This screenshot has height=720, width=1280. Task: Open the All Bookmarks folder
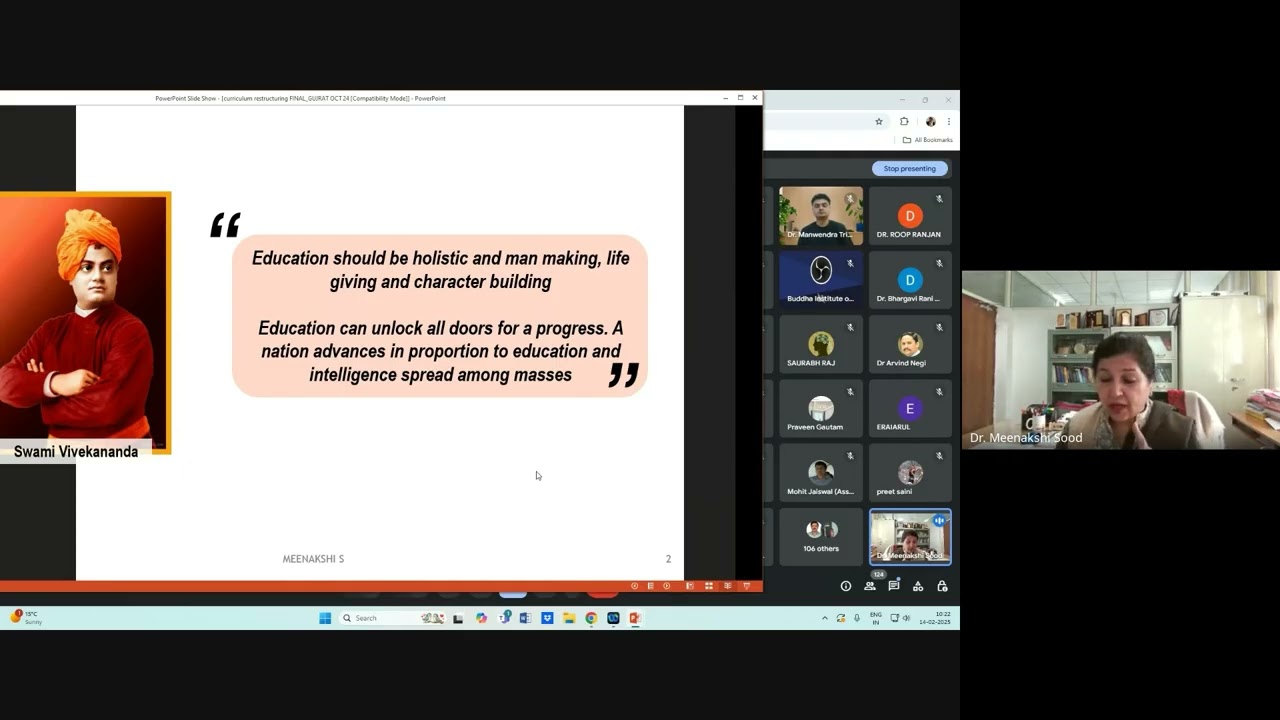tap(928, 140)
